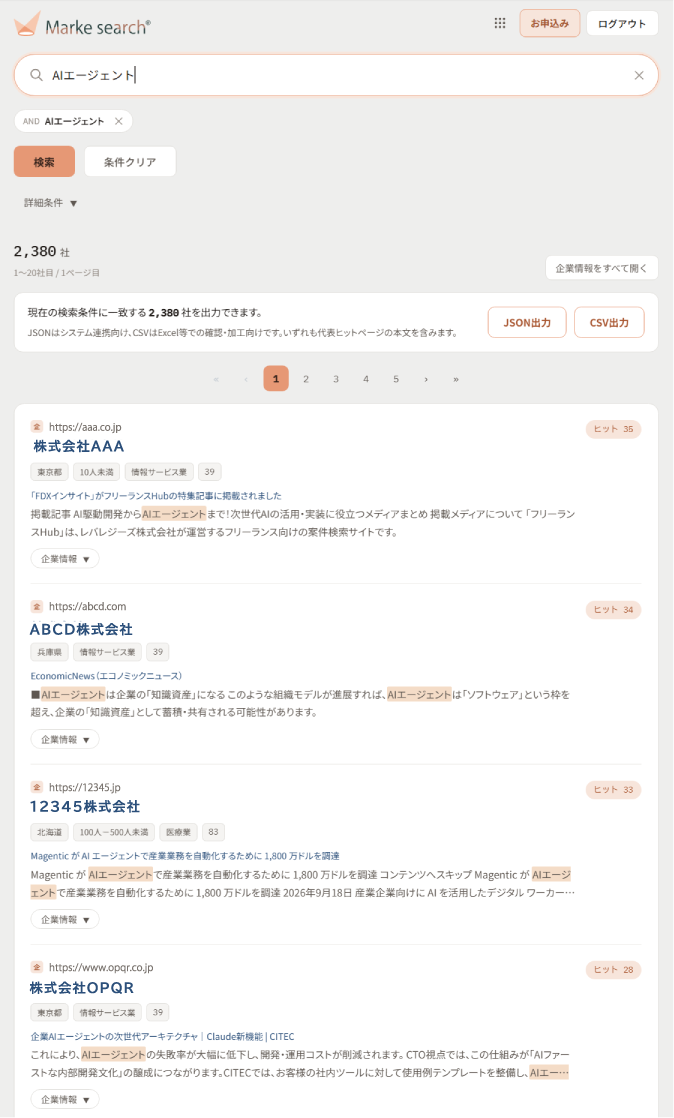Click the https://abcd.com URL
This screenshot has height=1118, width=674.
click(x=87, y=607)
